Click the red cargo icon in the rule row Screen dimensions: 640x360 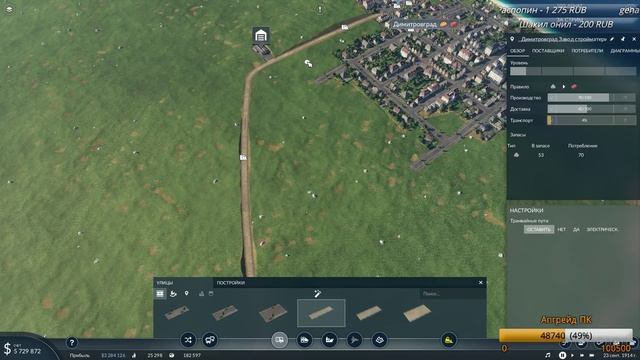(x=574, y=87)
